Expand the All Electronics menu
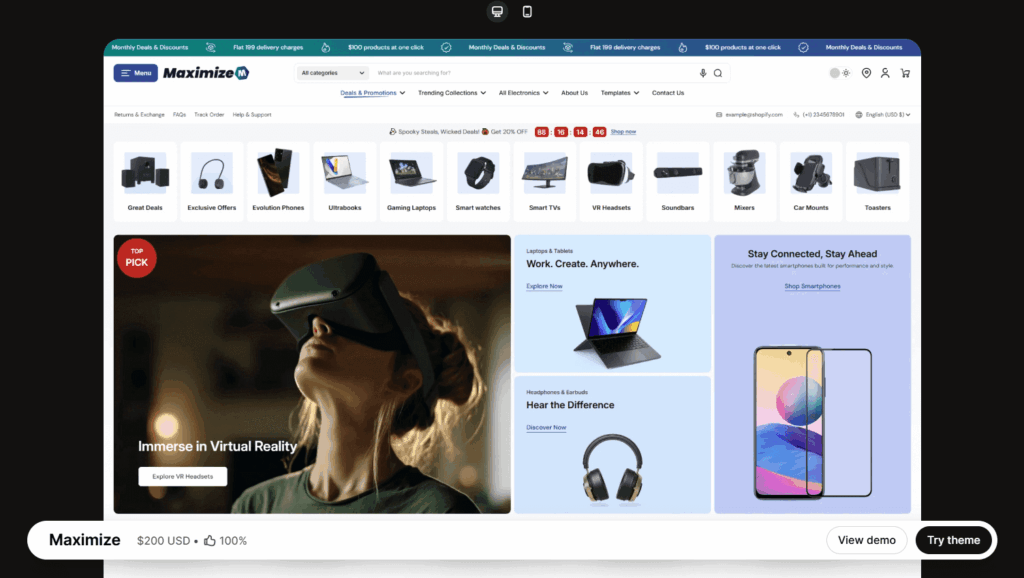1024x578 pixels. click(524, 93)
